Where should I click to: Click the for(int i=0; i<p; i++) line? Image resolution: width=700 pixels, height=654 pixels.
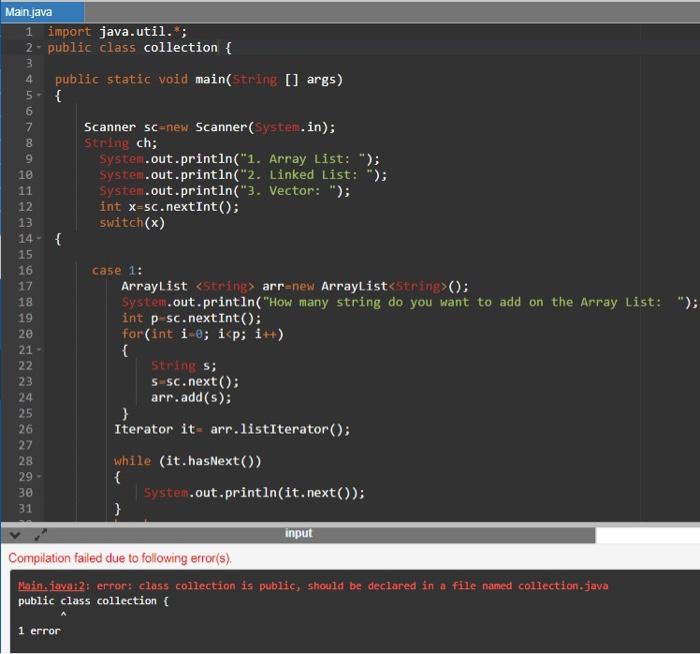click(x=202, y=334)
